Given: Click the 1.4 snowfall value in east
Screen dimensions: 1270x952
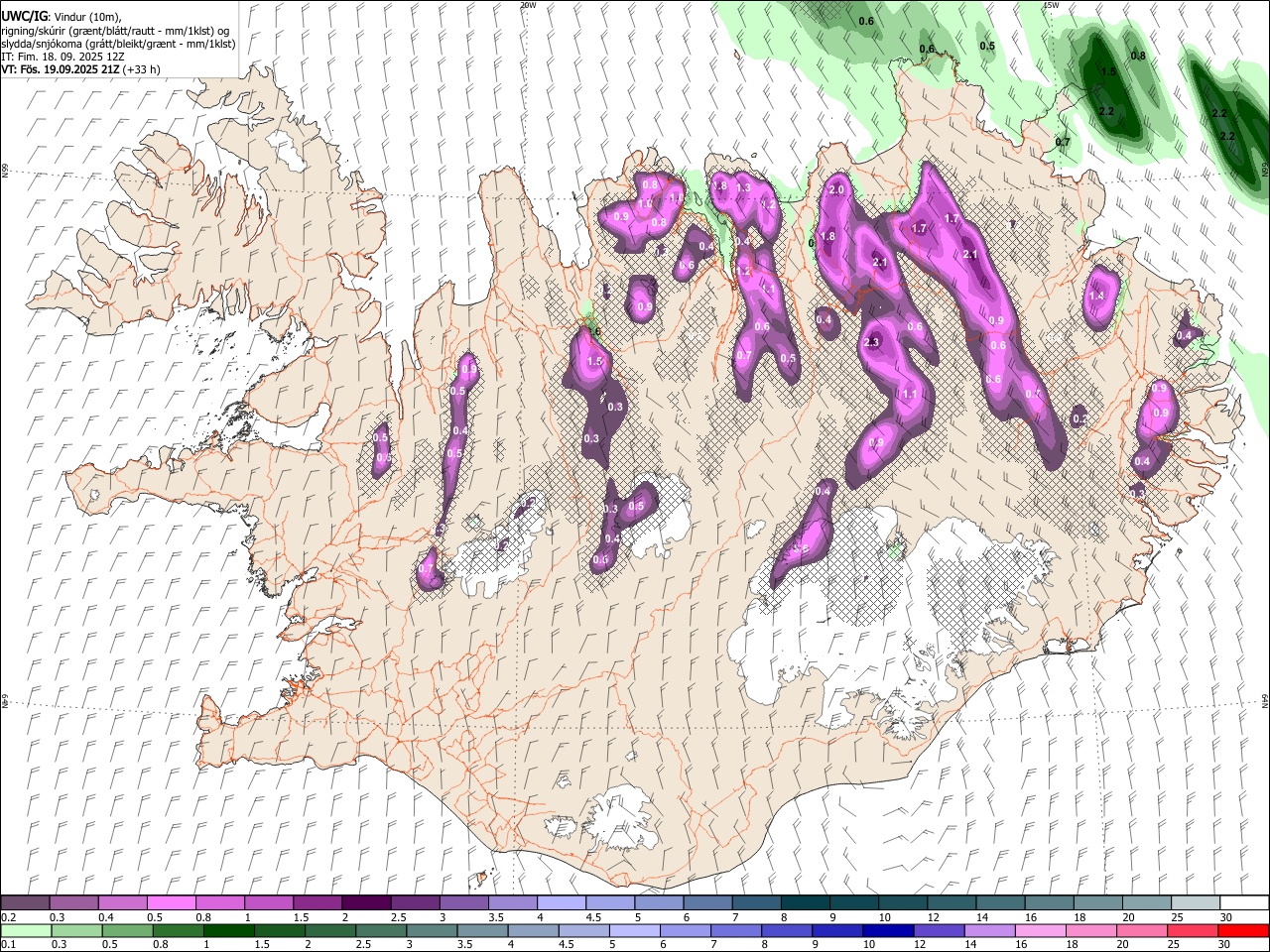Looking at the screenshot, I should point(1096,296).
